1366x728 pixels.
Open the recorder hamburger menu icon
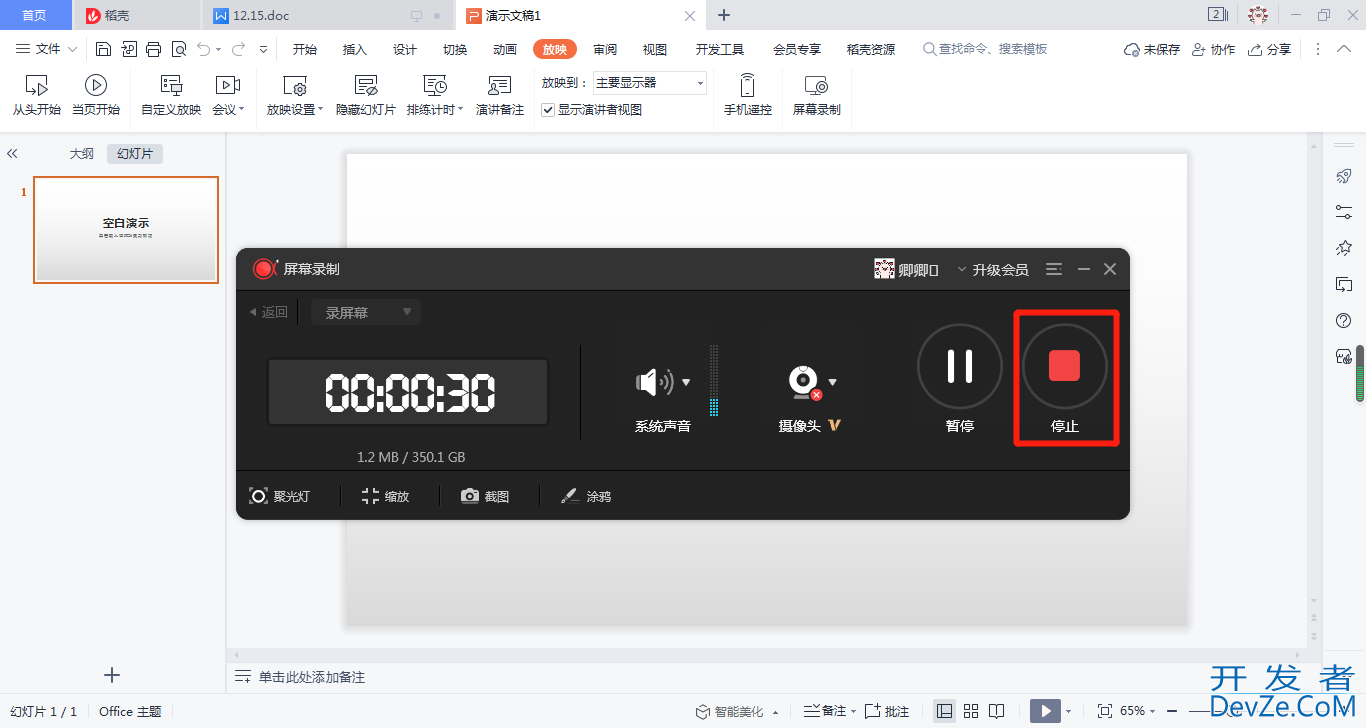(1054, 269)
